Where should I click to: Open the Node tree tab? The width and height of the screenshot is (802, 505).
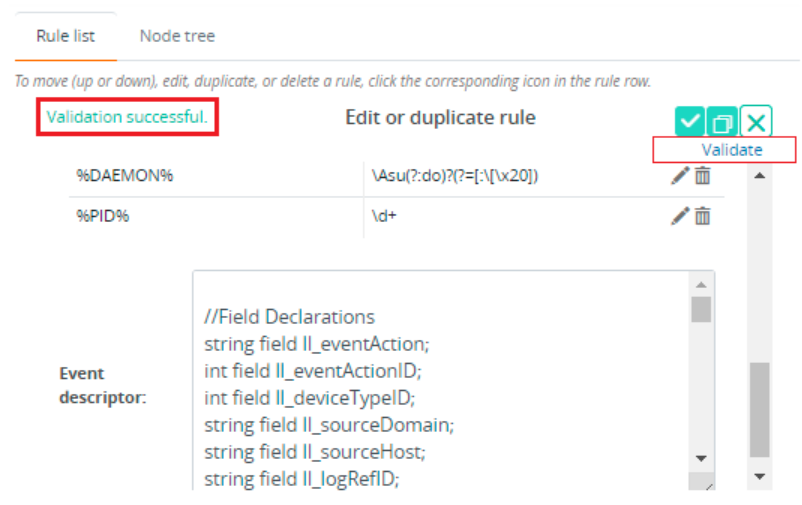(x=177, y=36)
